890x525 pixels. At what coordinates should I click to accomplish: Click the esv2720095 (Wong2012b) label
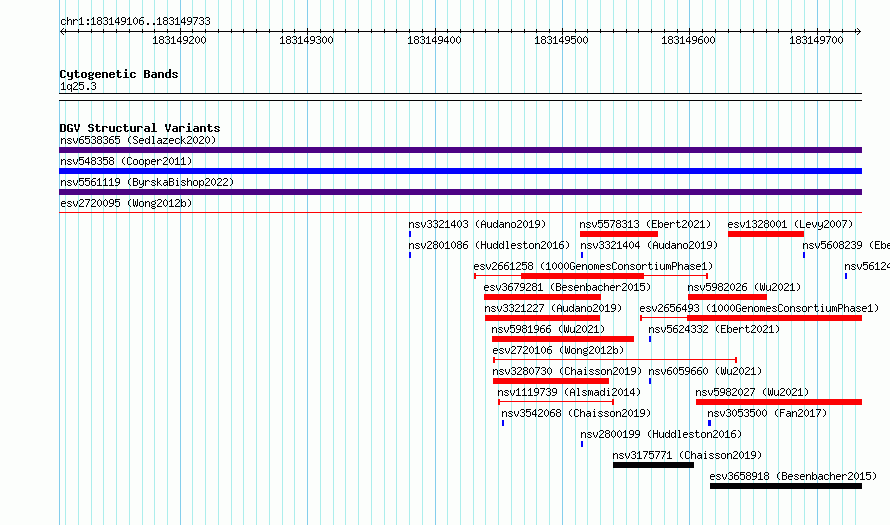tap(126, 203)
